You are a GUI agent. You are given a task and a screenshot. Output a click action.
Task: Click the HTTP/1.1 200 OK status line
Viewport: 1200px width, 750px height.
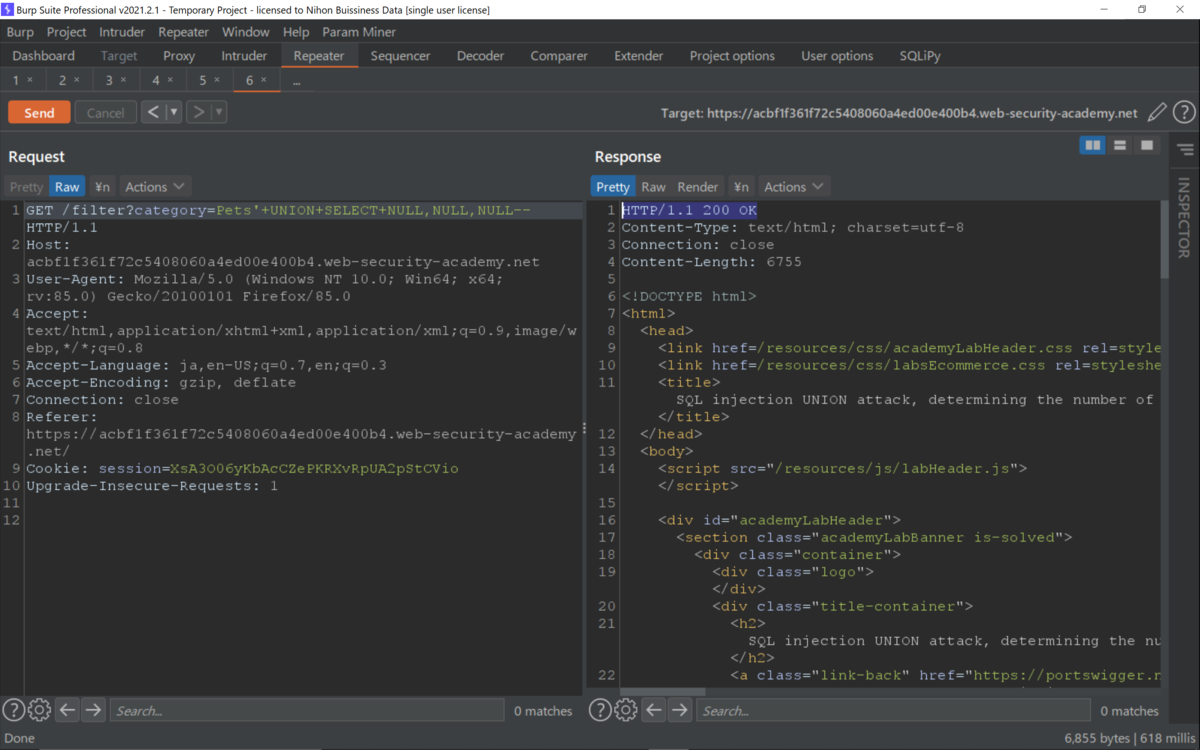click(x=689, y=210)
